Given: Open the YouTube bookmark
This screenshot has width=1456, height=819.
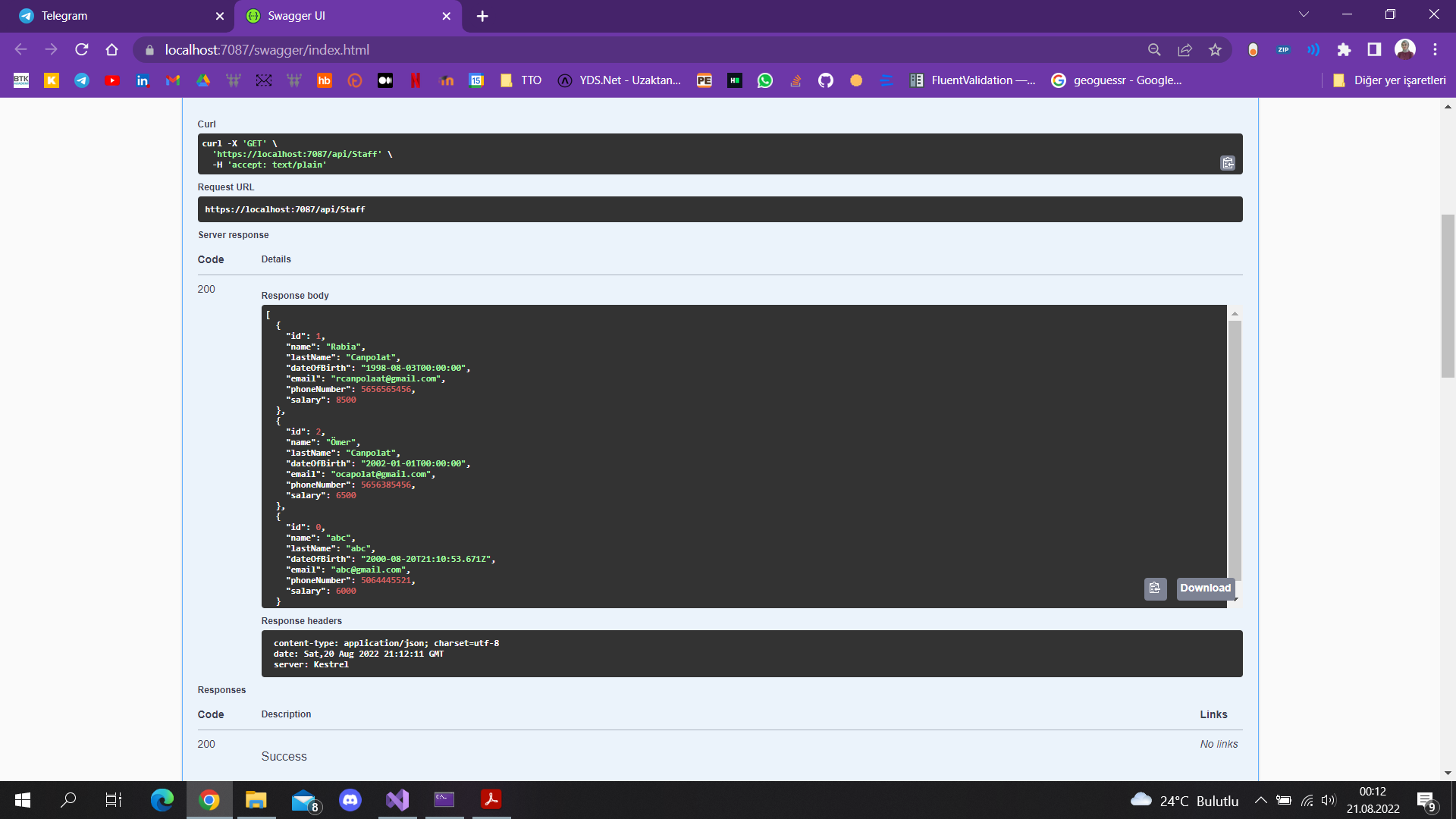Looking at the screenshot, I should 111,80.
